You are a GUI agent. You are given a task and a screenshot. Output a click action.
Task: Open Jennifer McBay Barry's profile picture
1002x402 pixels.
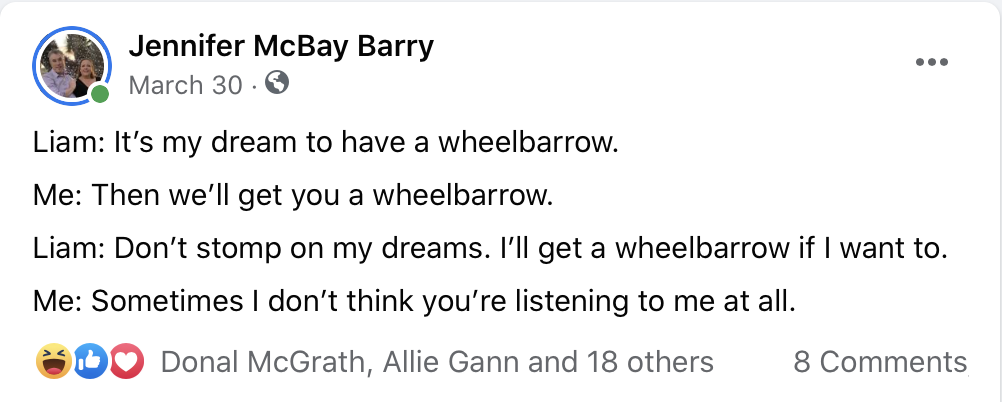click(72, 66)
